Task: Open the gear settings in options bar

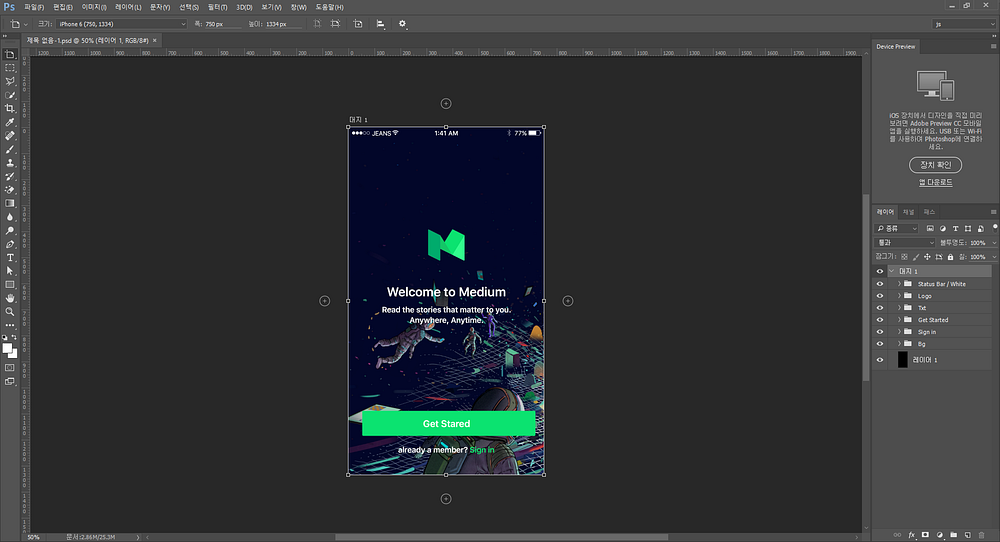Action: [x=402, y=24]
